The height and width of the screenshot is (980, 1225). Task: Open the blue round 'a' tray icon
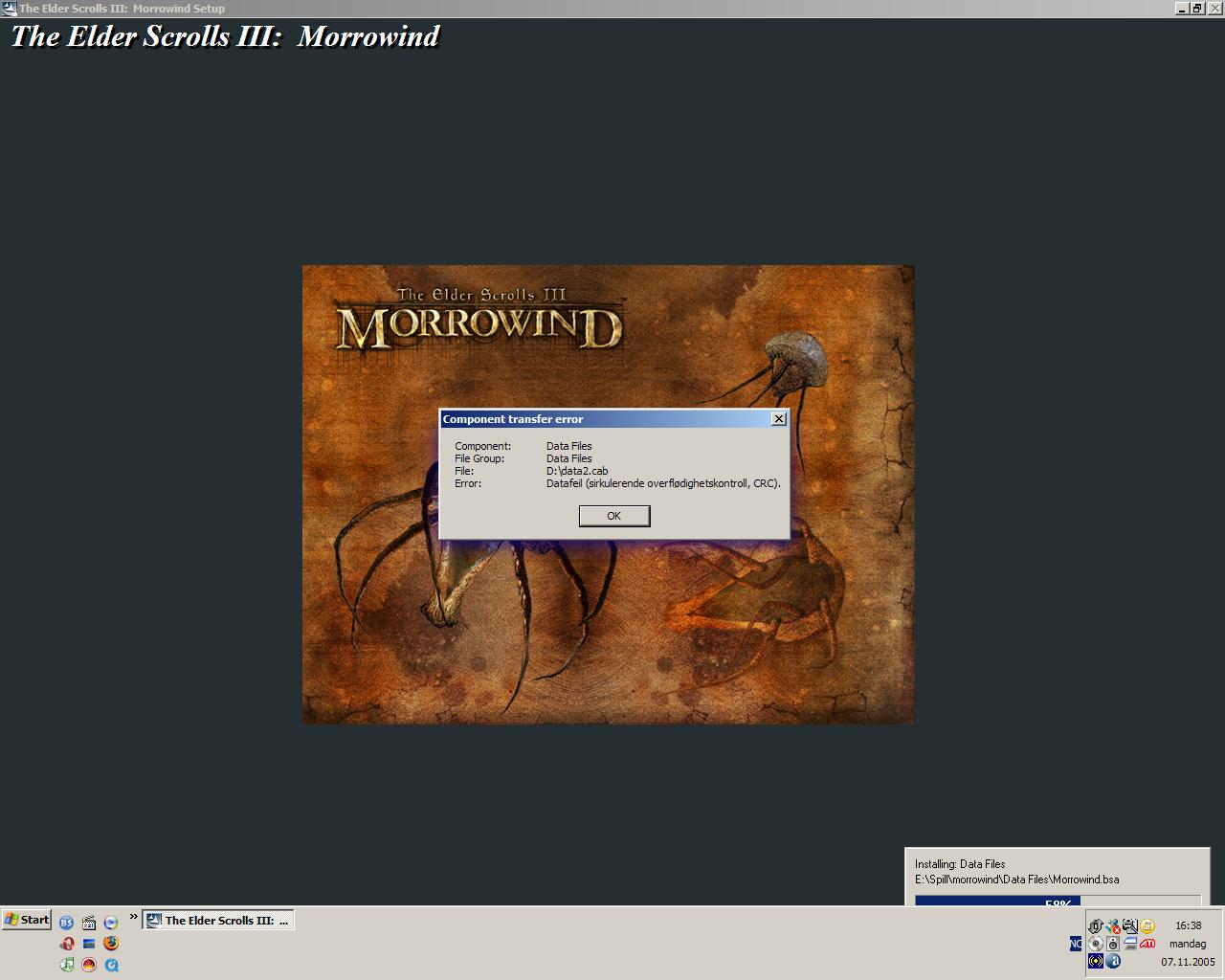pos(1113,961)
